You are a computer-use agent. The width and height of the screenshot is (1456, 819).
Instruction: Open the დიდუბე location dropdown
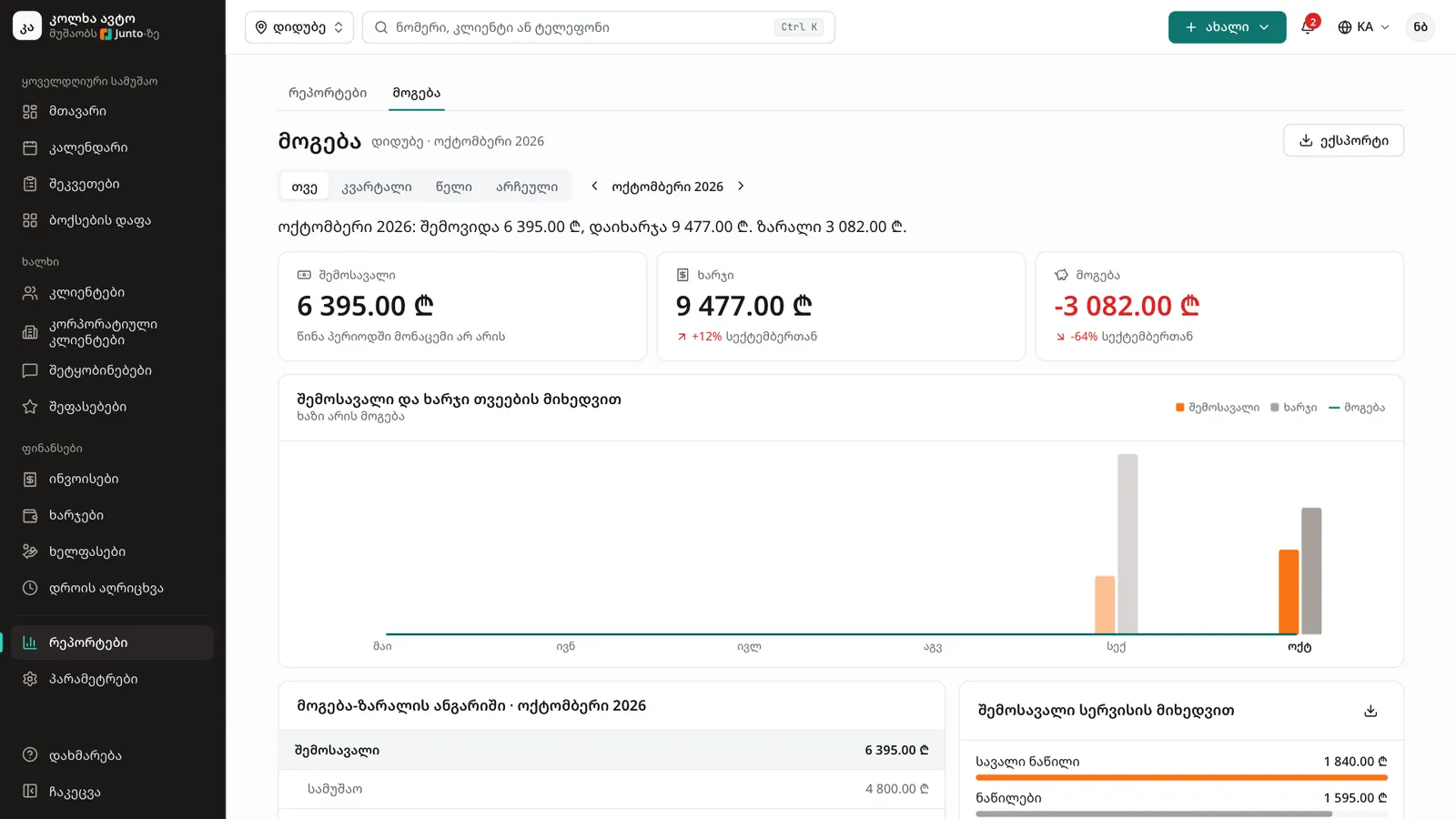tap(299, 27)
